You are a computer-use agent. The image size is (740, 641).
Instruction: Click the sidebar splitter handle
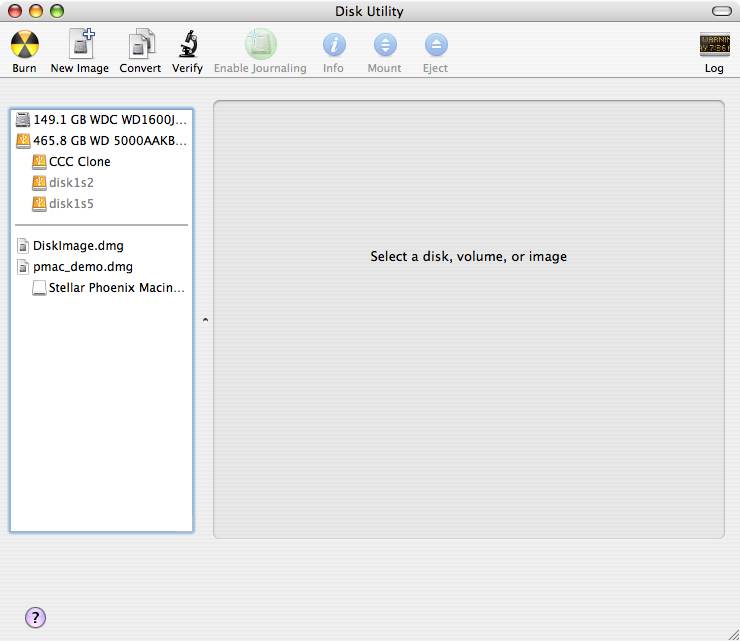pos(205,320)
